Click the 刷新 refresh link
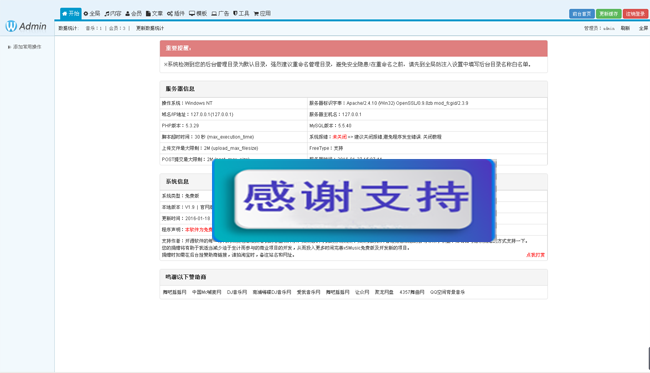The width and height of the screenshot is (650, 373). tap(625, 28)
